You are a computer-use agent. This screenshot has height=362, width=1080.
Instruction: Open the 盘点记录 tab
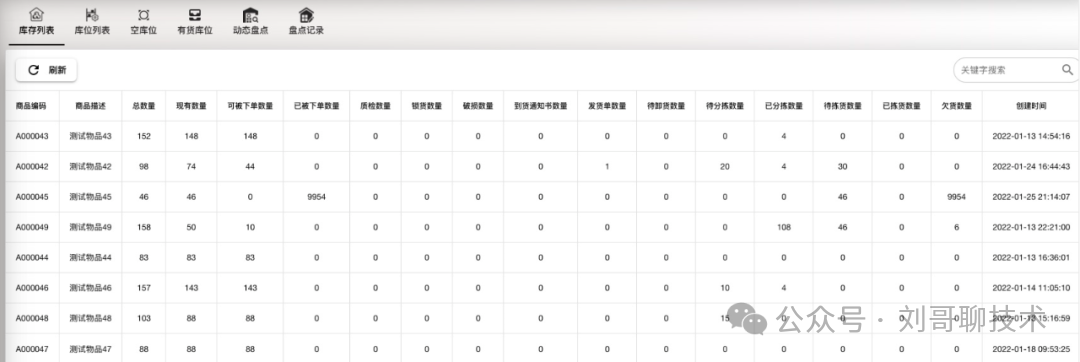coord(306,22)
